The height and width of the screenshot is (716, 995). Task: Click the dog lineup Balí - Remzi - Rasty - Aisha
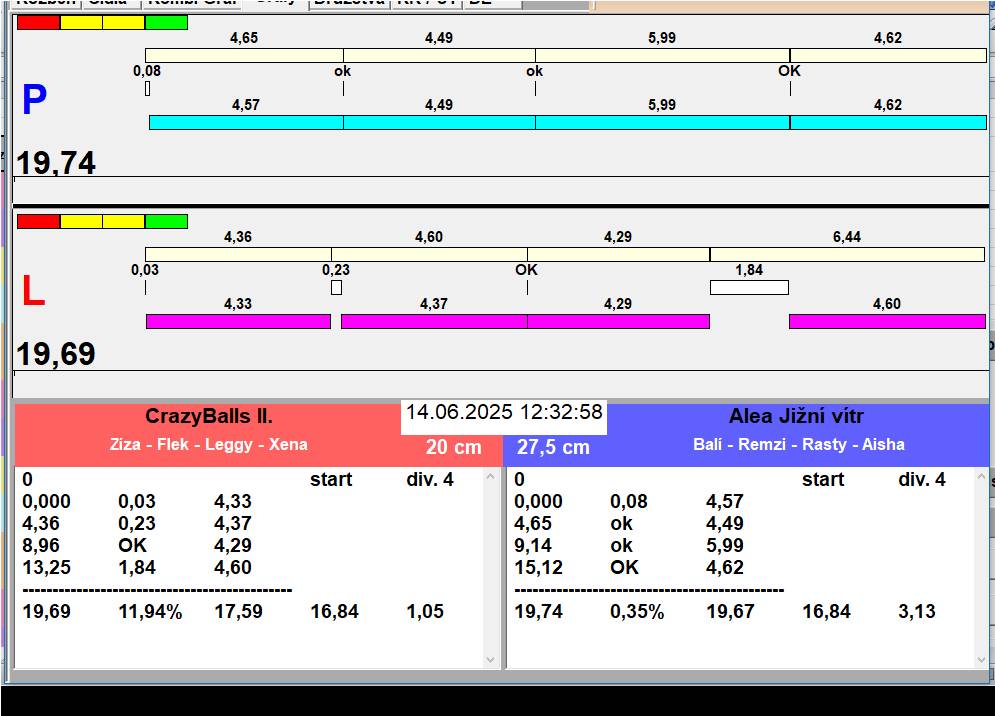tap(799, 444)
